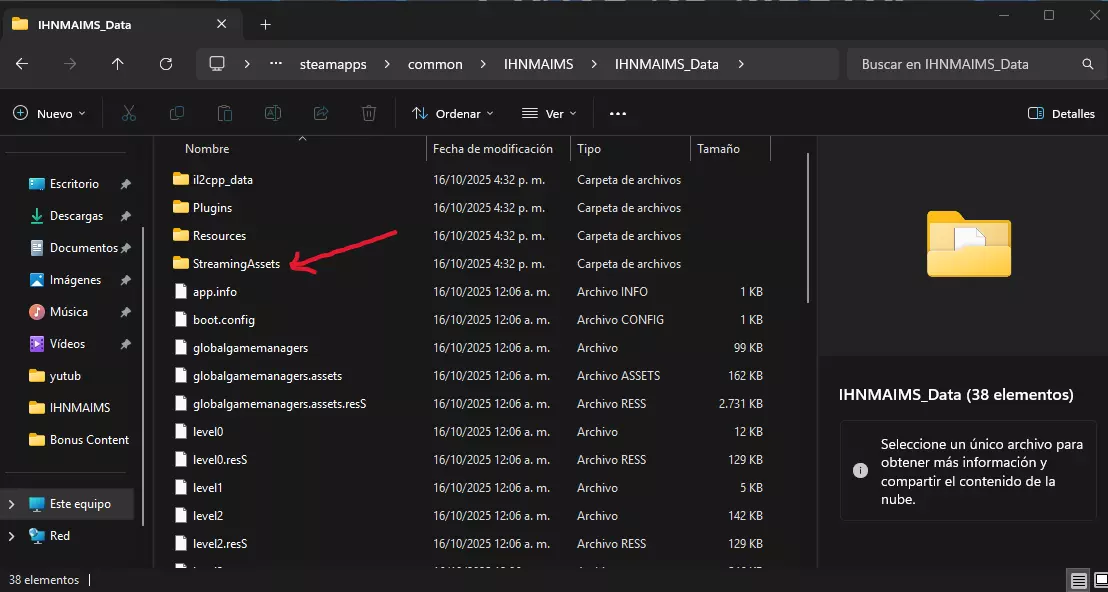Expand the Este equipo tree node
1108x592 pixels.
pos(12,504)
